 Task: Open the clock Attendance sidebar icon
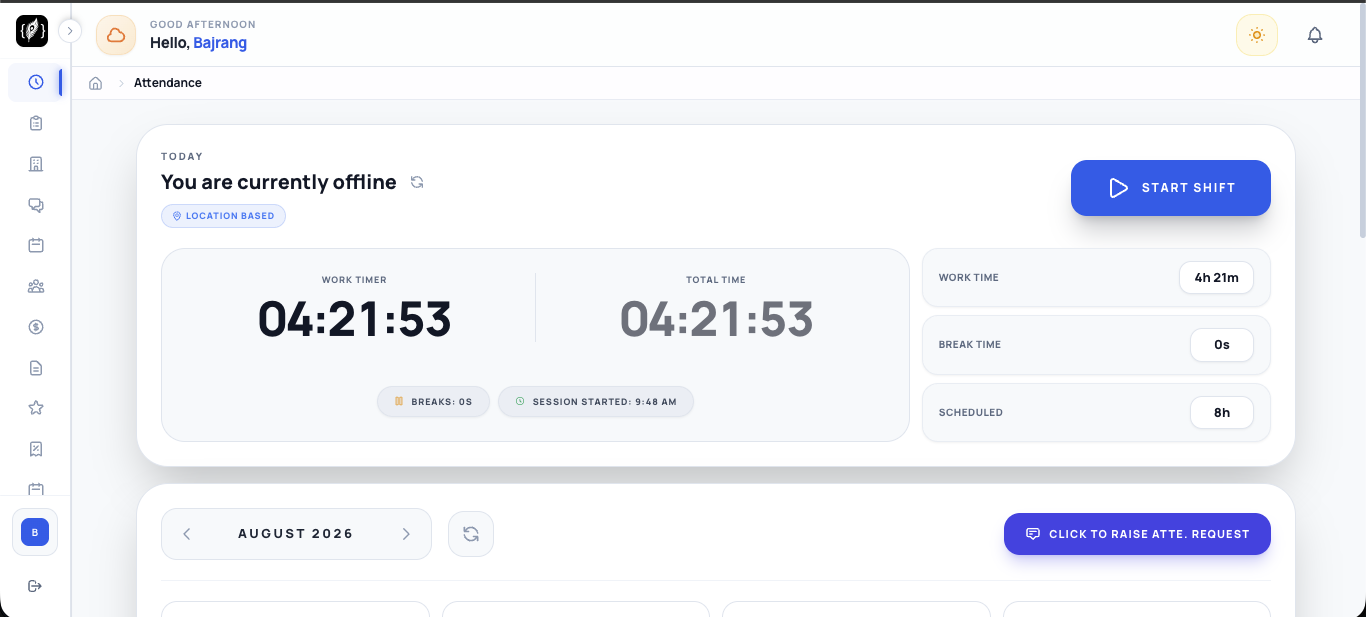tap(36, 82)
